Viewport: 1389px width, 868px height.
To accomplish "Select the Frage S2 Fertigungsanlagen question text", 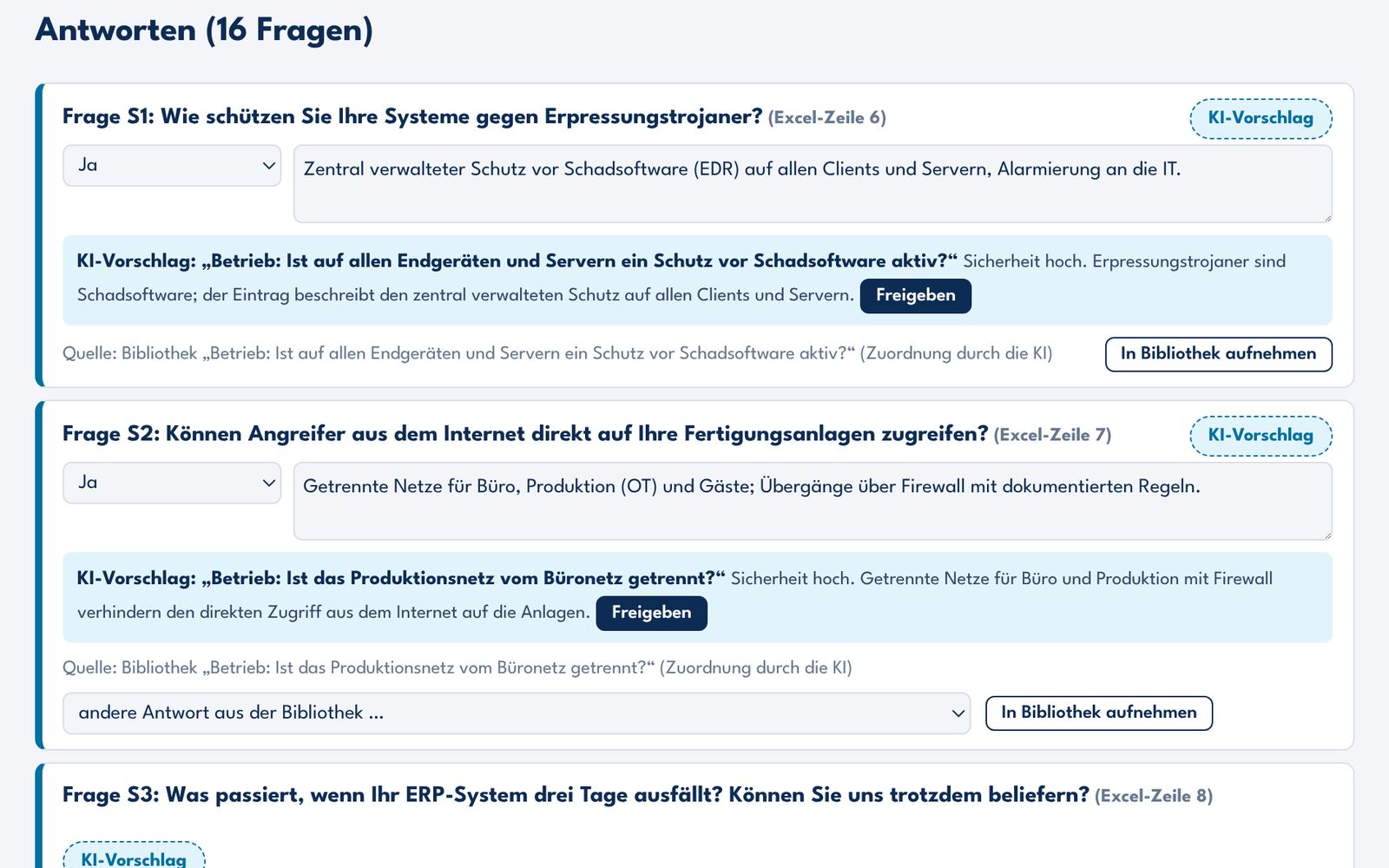I will pyautogui.click(x=525, y=434).
